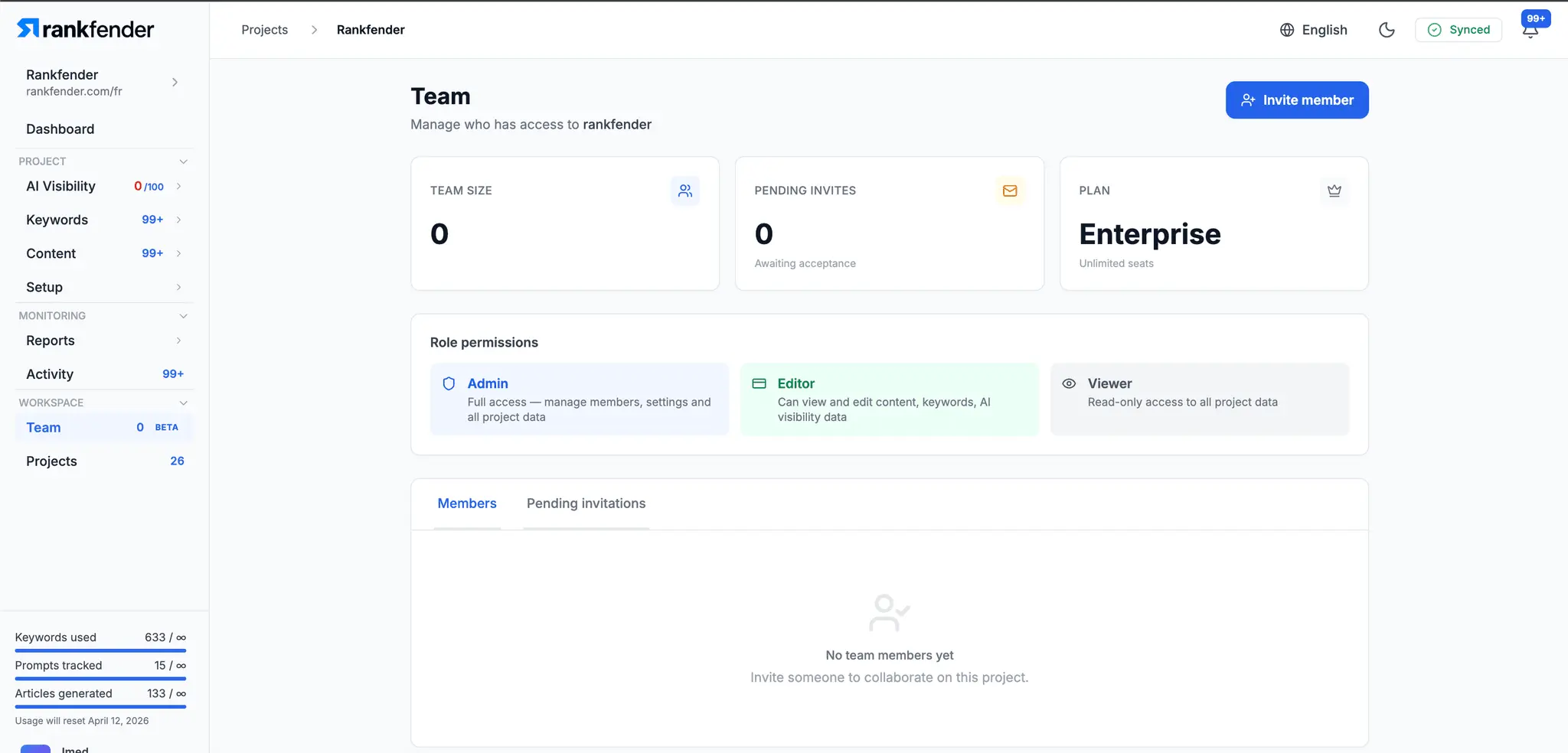Toggle dark mode moon icon
This screenshot has width=1568, height=753.
[x=1387, y=30]
